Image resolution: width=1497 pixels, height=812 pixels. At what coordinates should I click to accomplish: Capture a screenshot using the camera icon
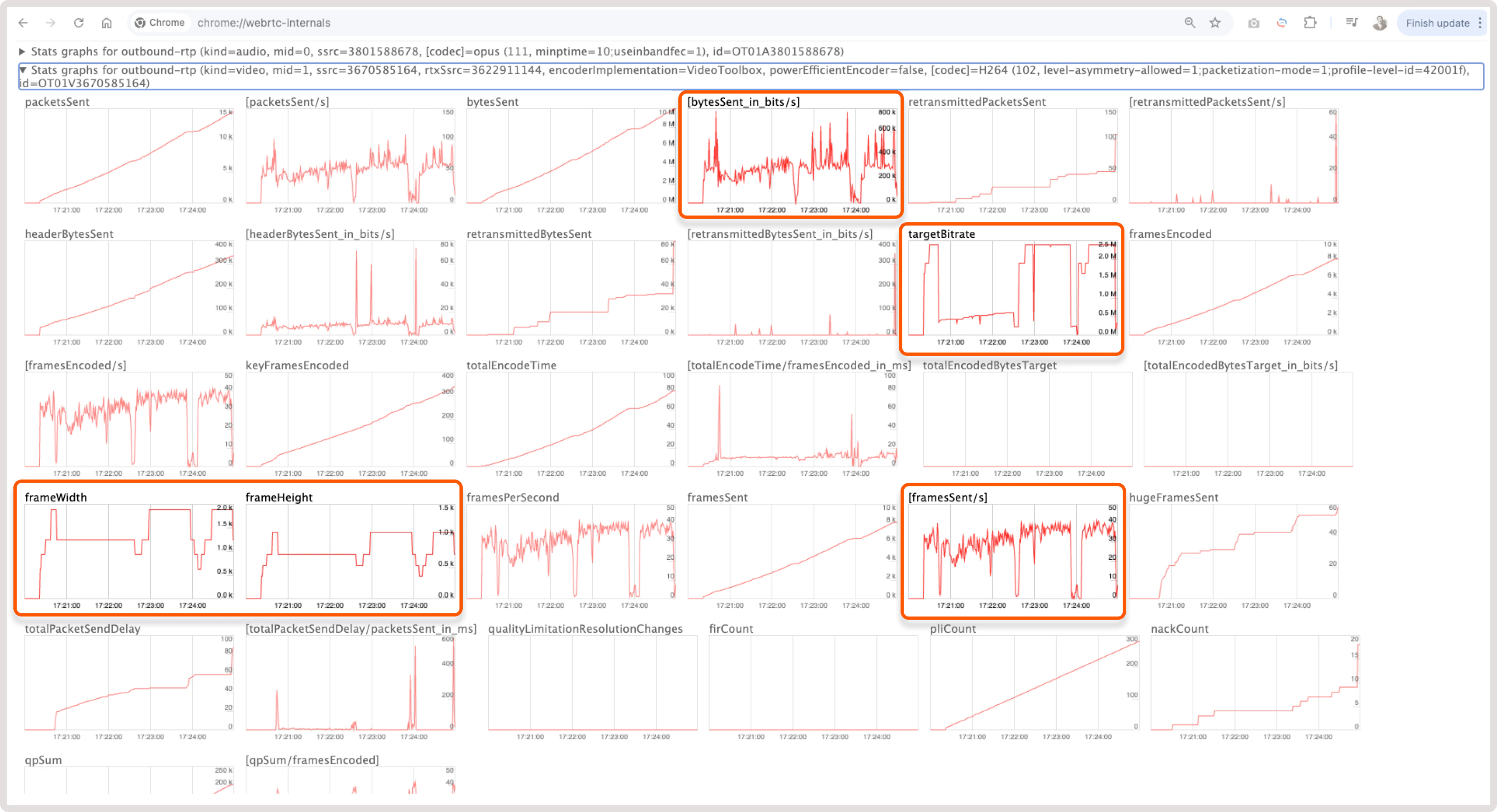pyautogui.click(x=1253, y=23)
